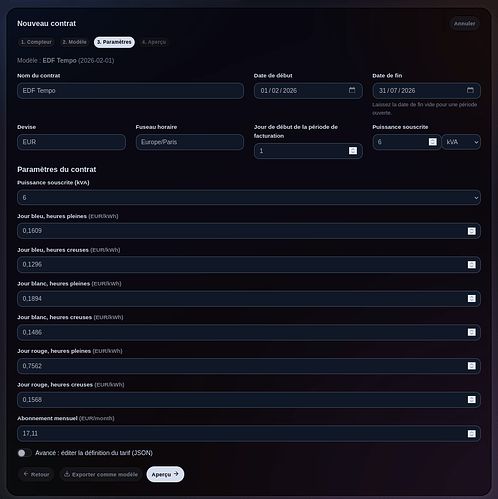Edit Jour rouge heures creuses price 0,1568
The width and height of the screenshot is (498, 499).
tap(249, 399)
